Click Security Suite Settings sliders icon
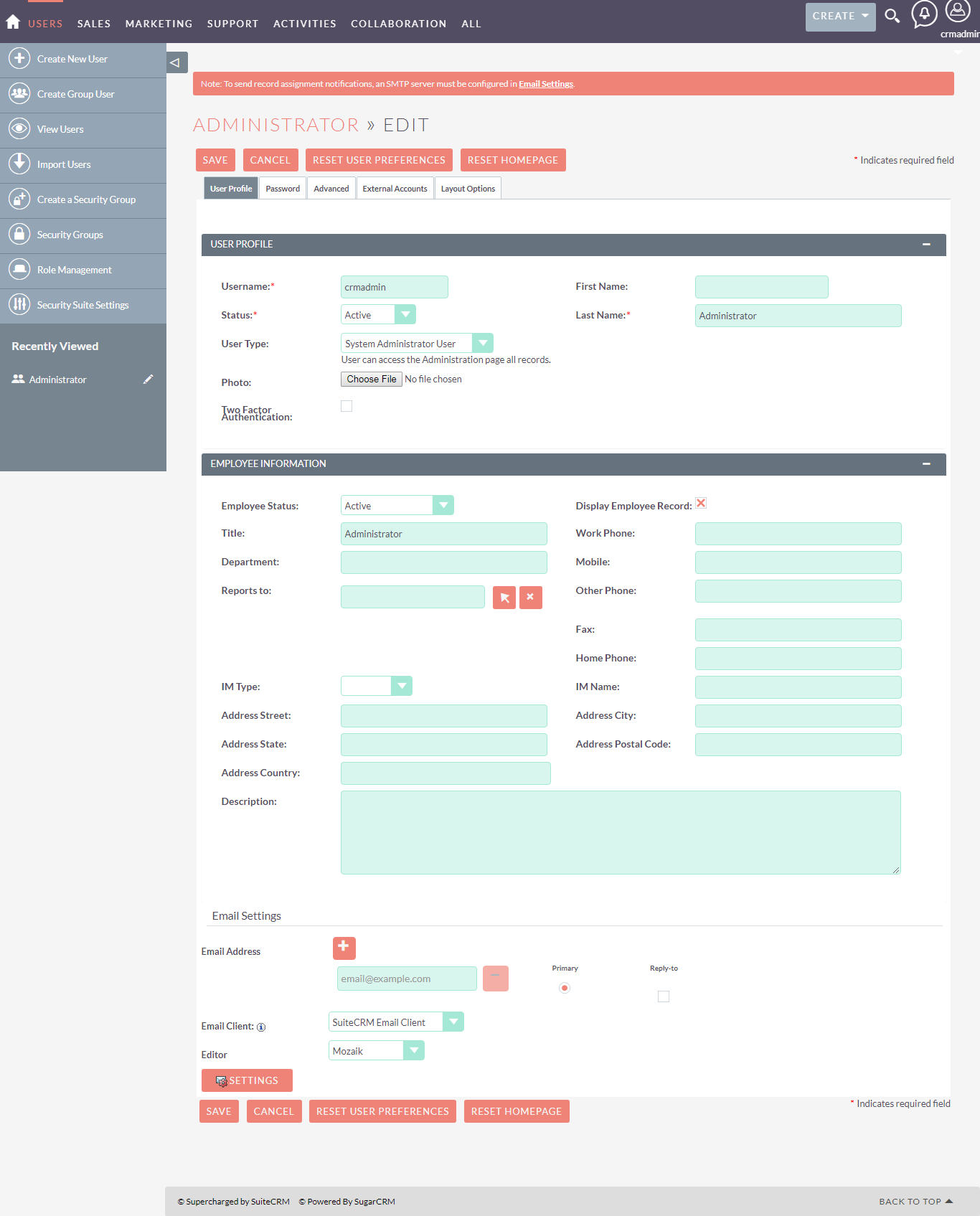This screenshot has width=980, height=1216. tap(19, 304)
